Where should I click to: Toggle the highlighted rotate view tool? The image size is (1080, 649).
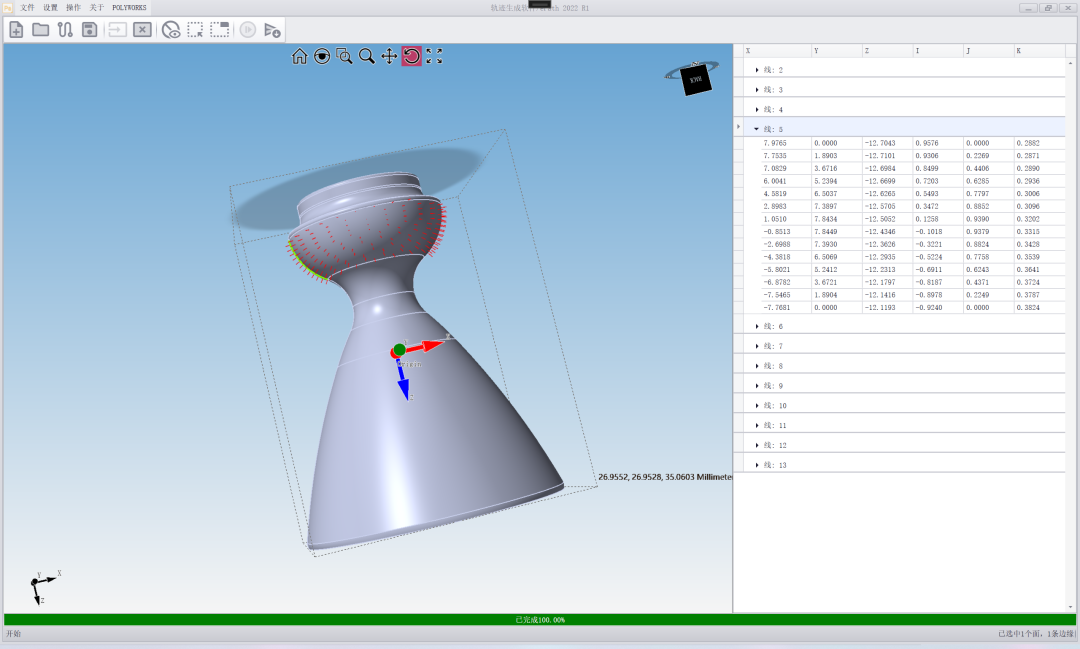tap(411, 57)
